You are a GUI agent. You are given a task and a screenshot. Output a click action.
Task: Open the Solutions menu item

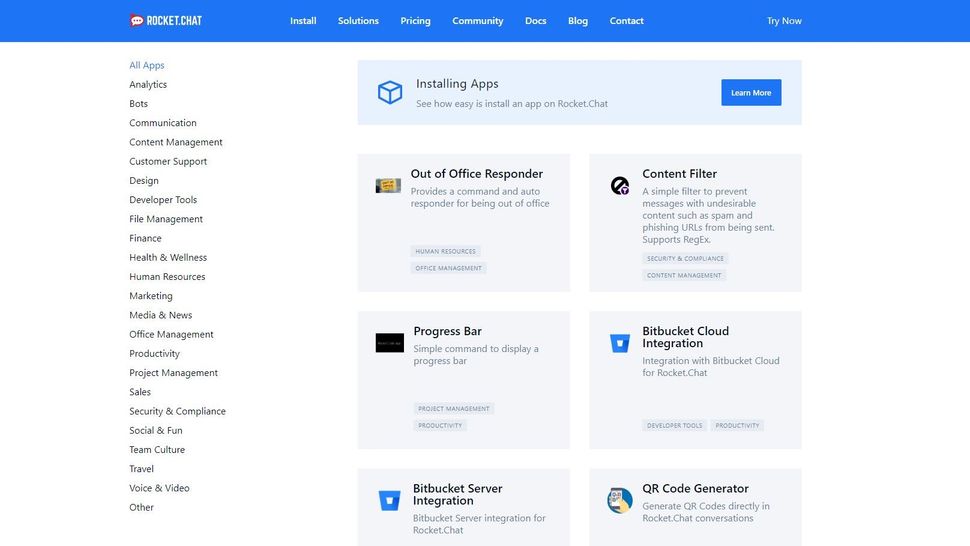358,20
